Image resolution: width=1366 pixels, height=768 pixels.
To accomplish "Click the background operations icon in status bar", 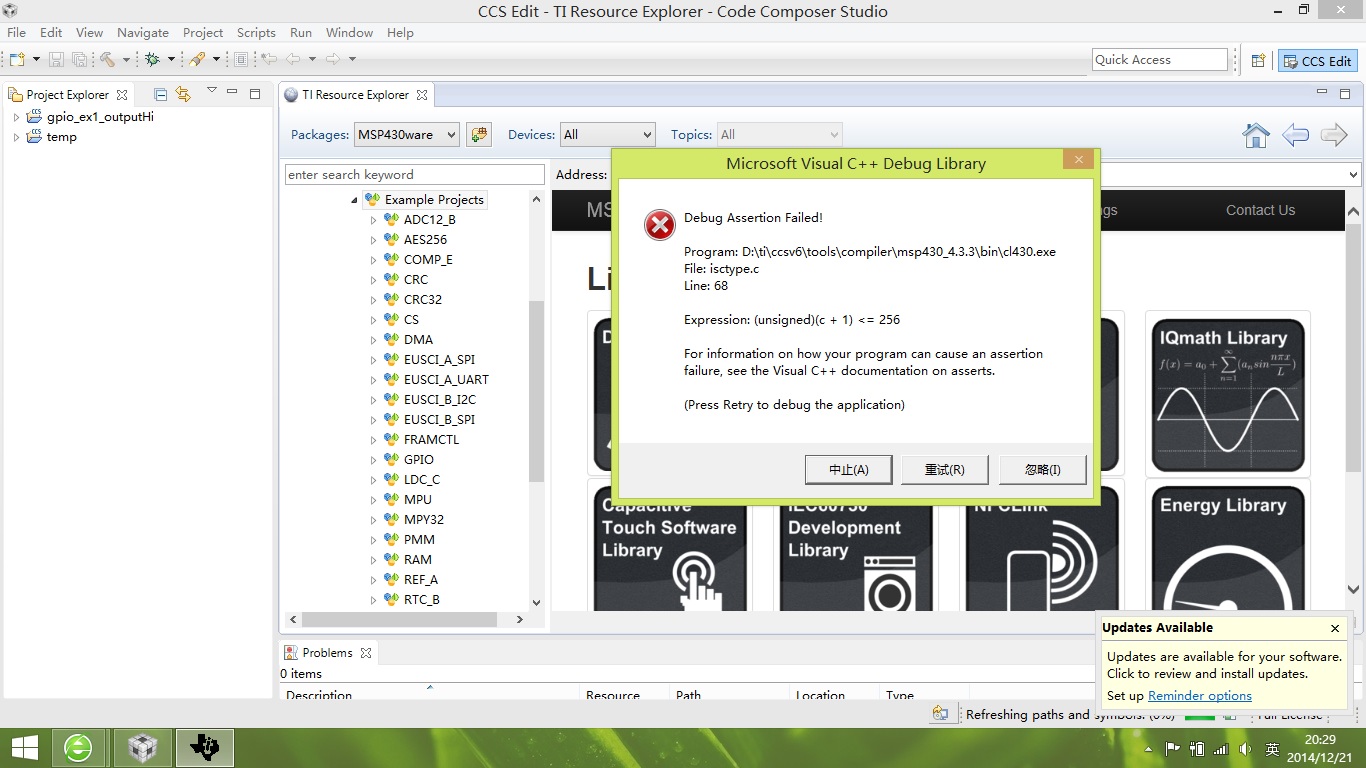I will (940, 714).
